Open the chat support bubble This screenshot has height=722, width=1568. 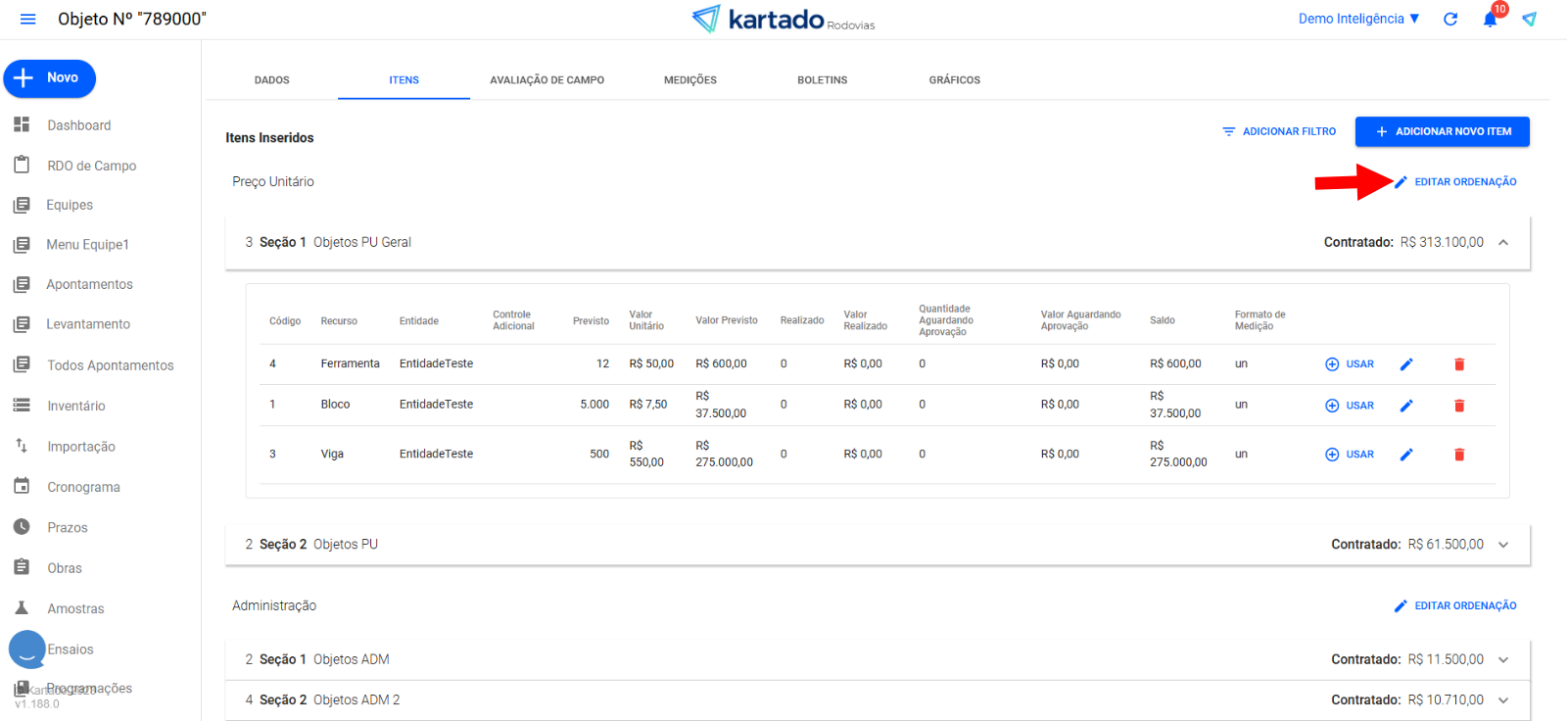pos(27,650)
